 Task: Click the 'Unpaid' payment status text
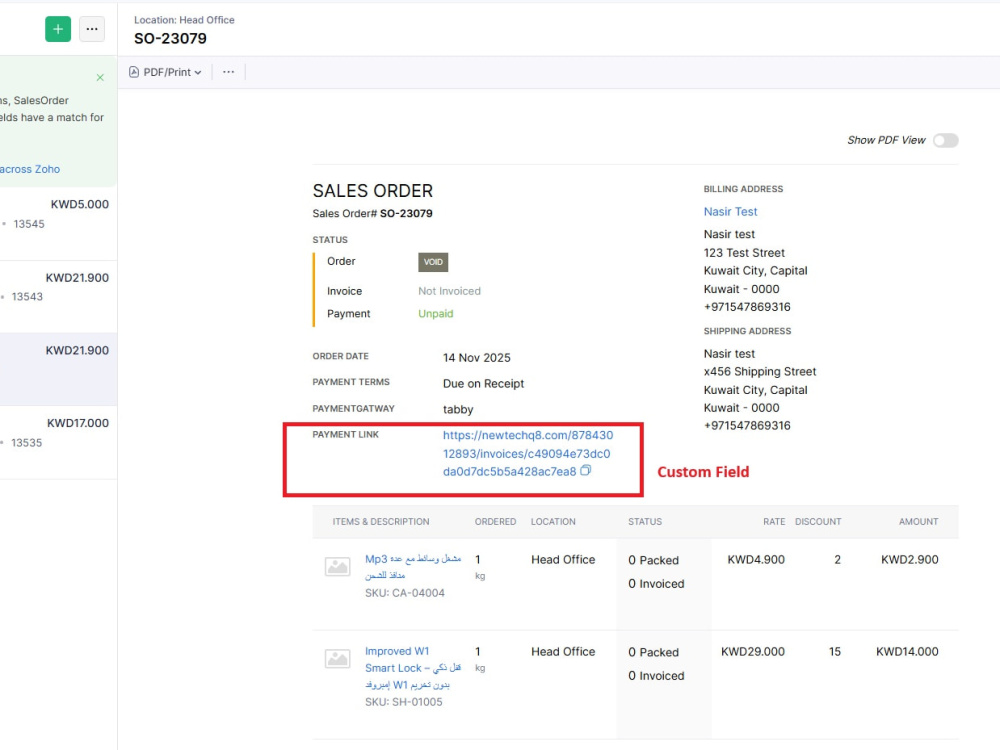[436, 314]
